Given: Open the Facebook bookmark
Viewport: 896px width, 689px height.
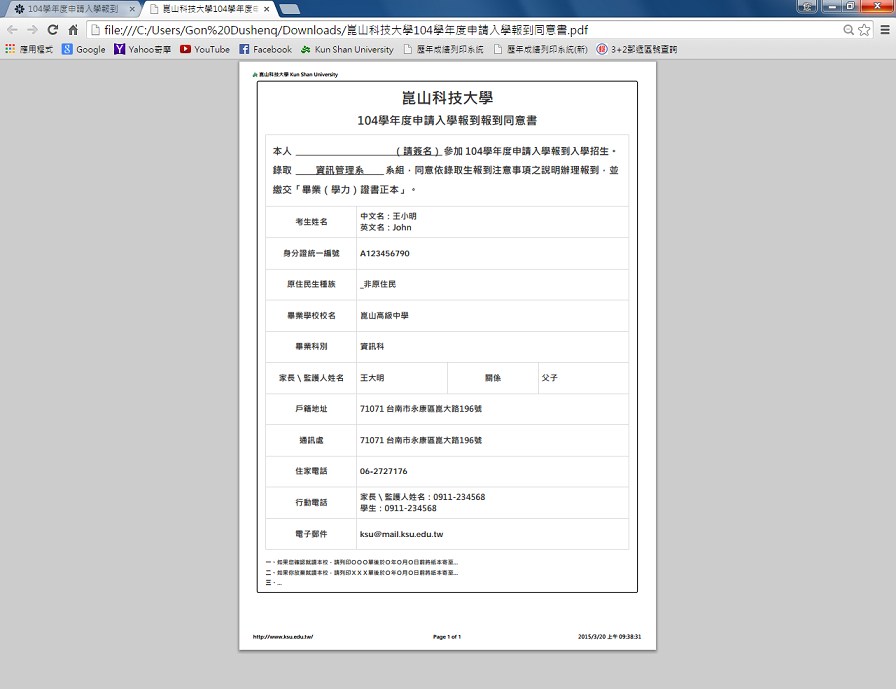Looking at the screenshot, I should [x=265, y=49].
